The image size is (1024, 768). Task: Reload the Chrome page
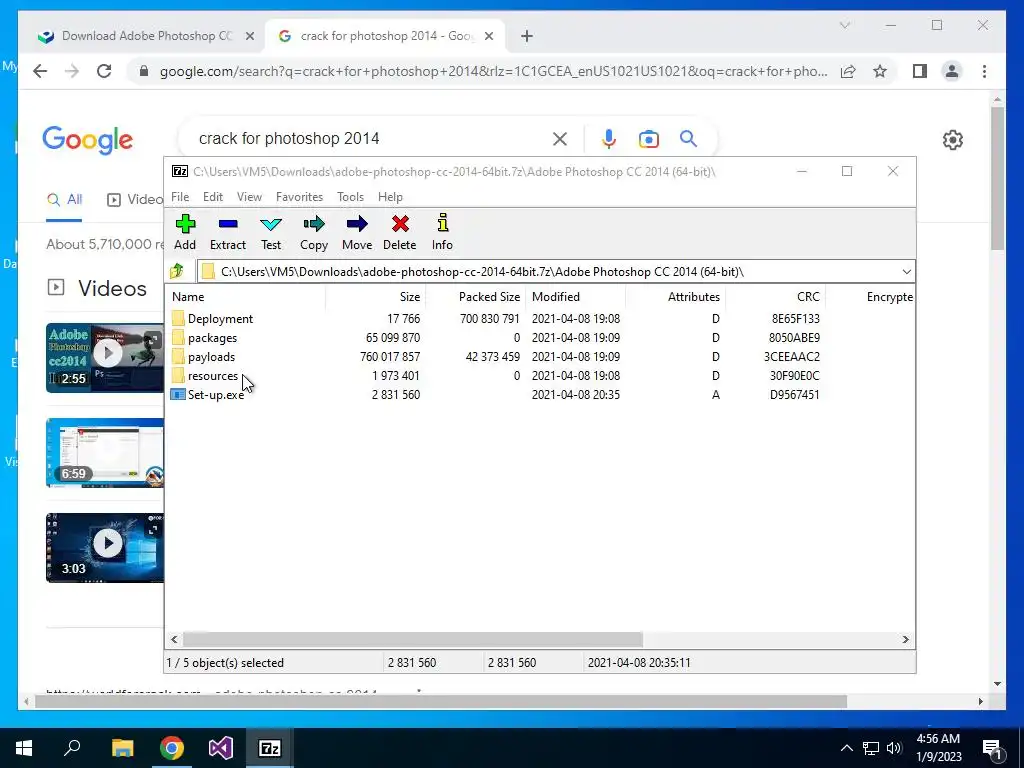pos(104,71)
